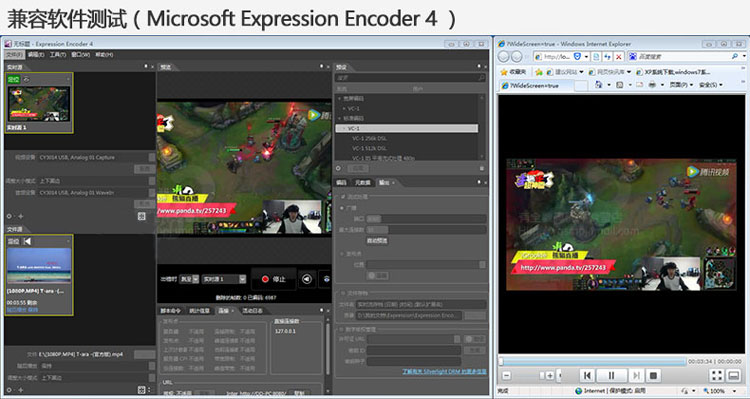Click the speaker audio preview icon
Screen dimensions: 750x399
pos(307,279)
